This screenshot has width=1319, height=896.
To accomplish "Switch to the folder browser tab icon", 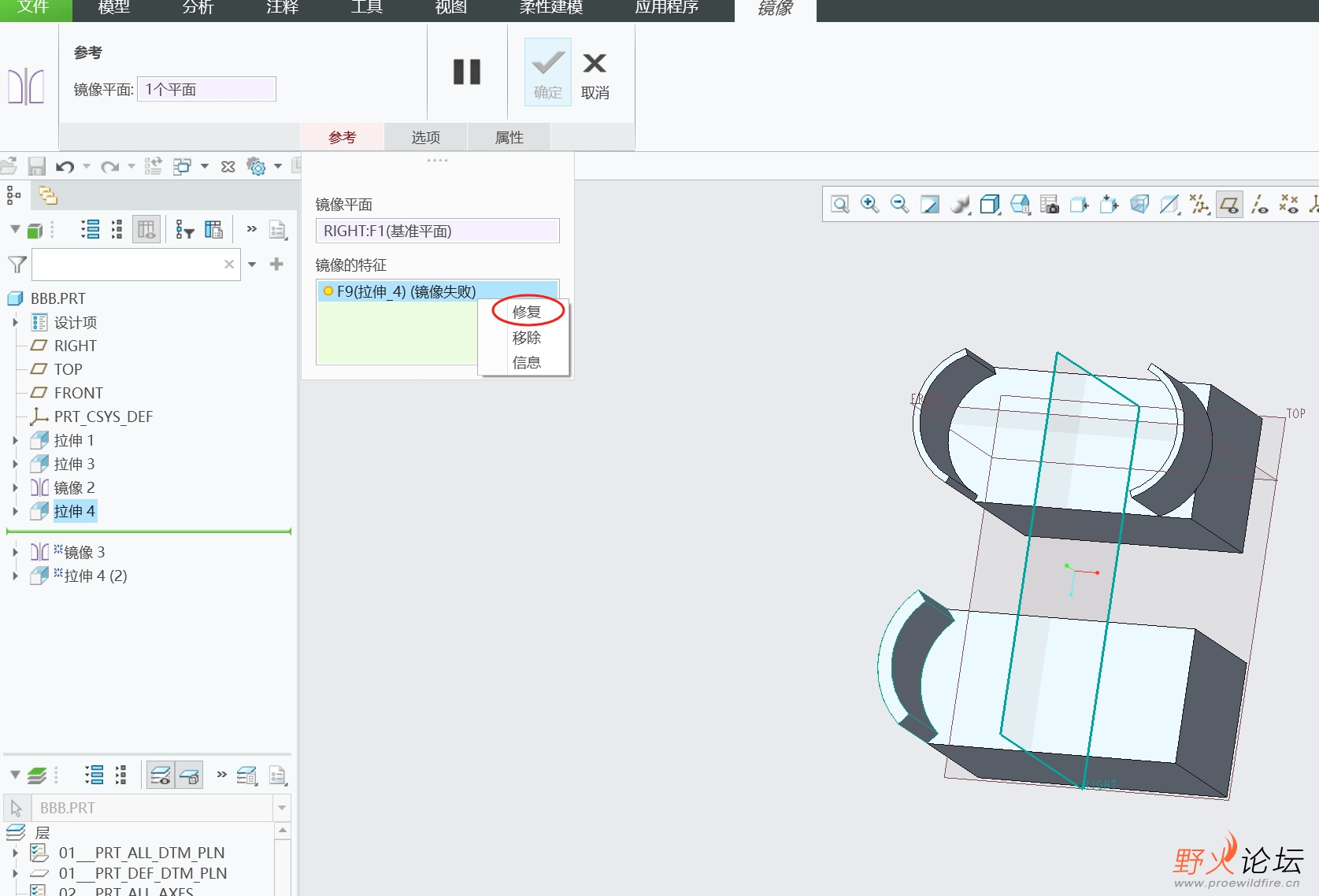I will 48,194.
